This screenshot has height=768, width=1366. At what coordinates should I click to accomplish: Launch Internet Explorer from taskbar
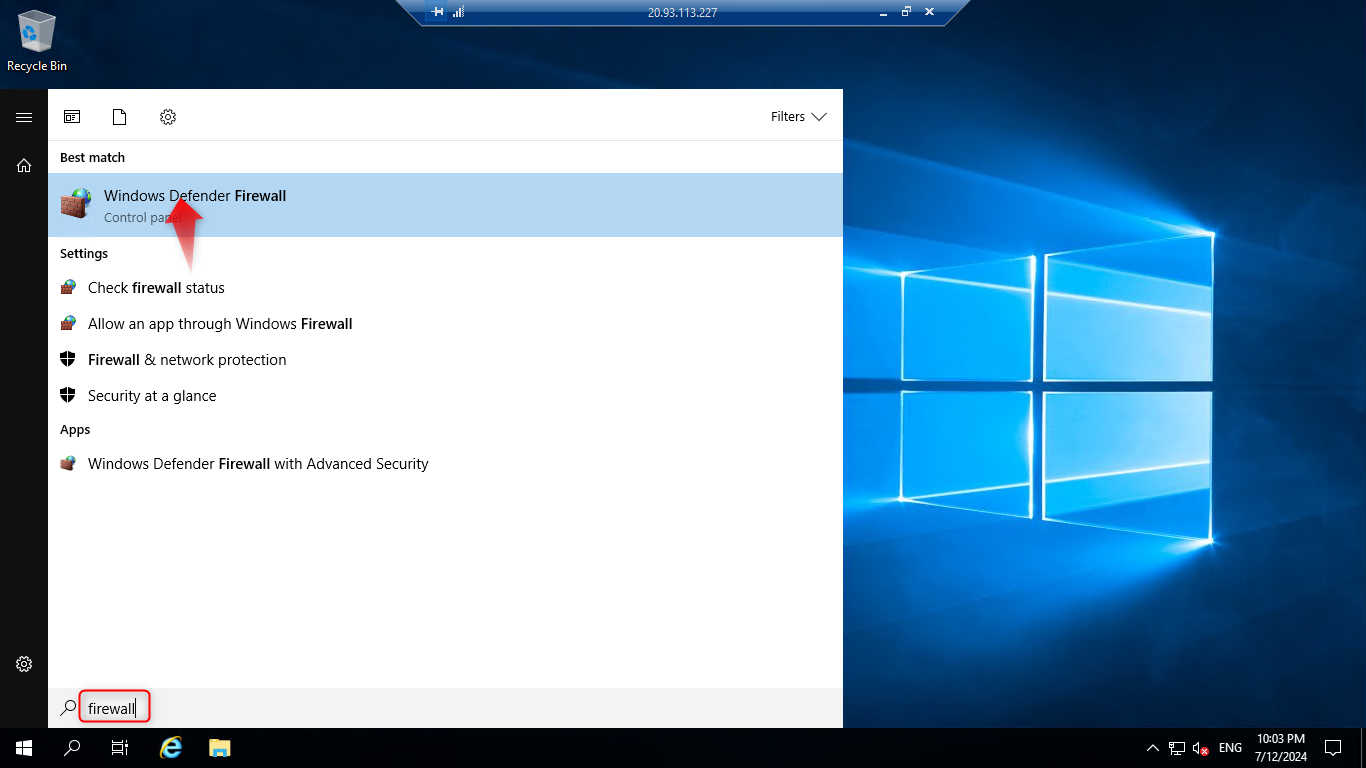[x=172, y=748]
